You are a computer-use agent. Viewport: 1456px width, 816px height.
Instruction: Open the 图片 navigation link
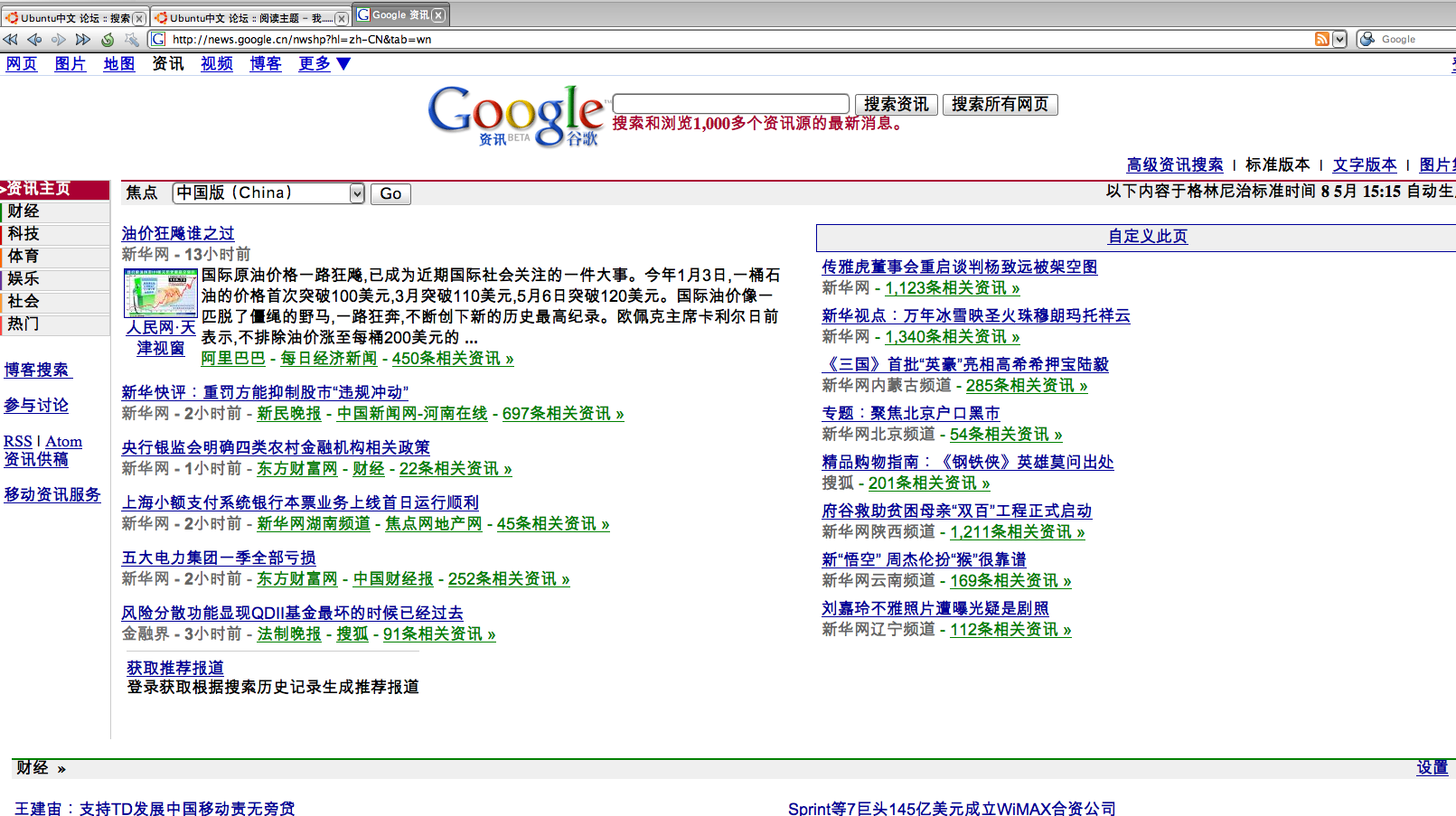[70, 63]
